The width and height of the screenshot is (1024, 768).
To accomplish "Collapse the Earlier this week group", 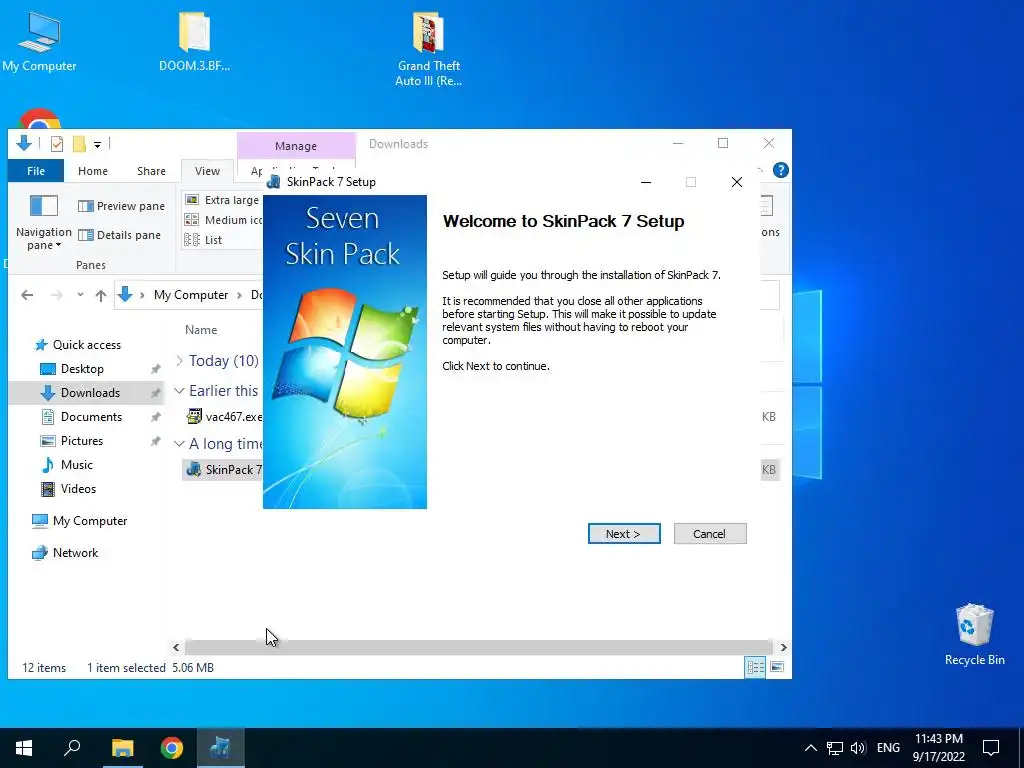I will coord(179,391).
